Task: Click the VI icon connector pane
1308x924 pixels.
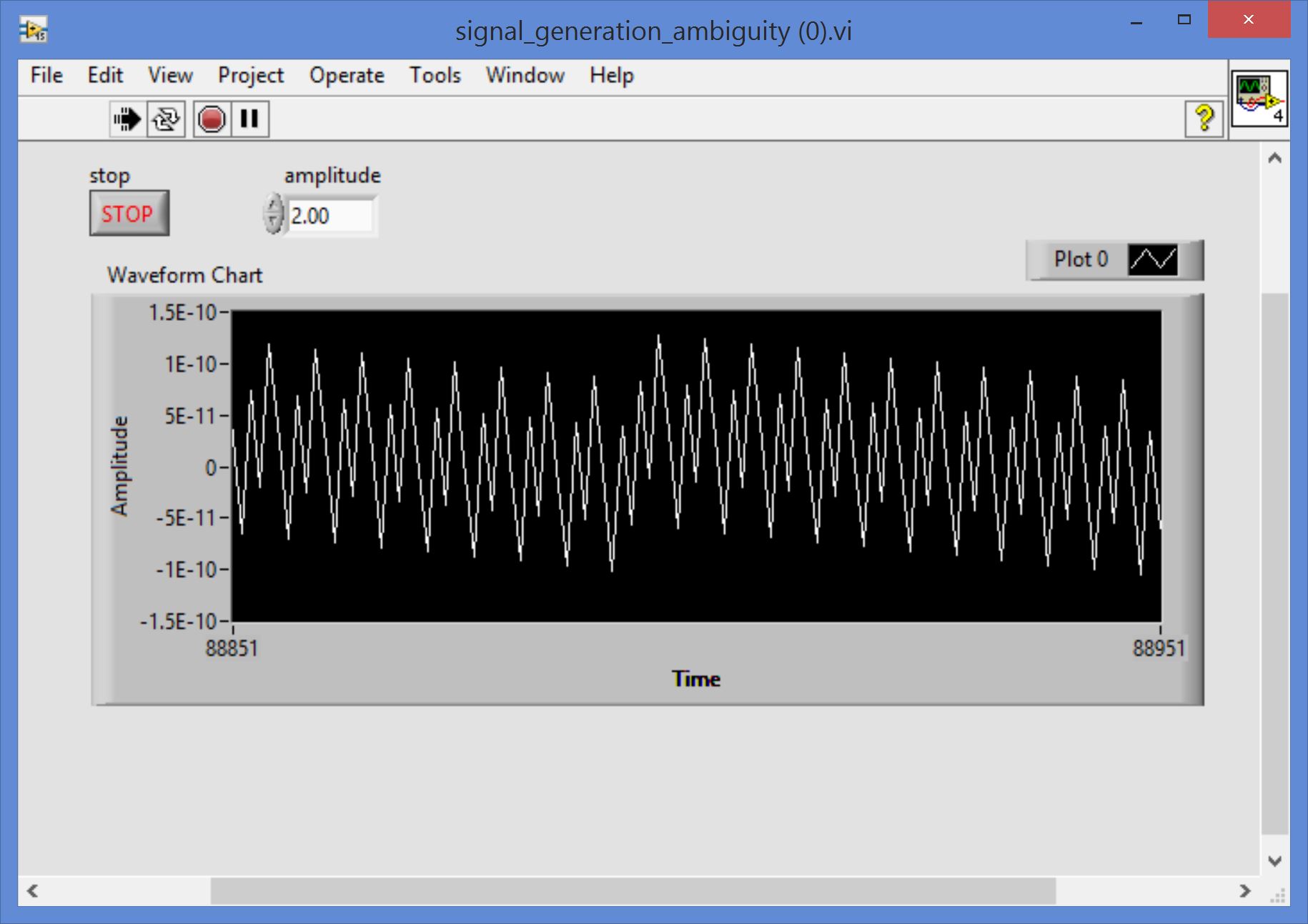Action: pos(1259,99)
